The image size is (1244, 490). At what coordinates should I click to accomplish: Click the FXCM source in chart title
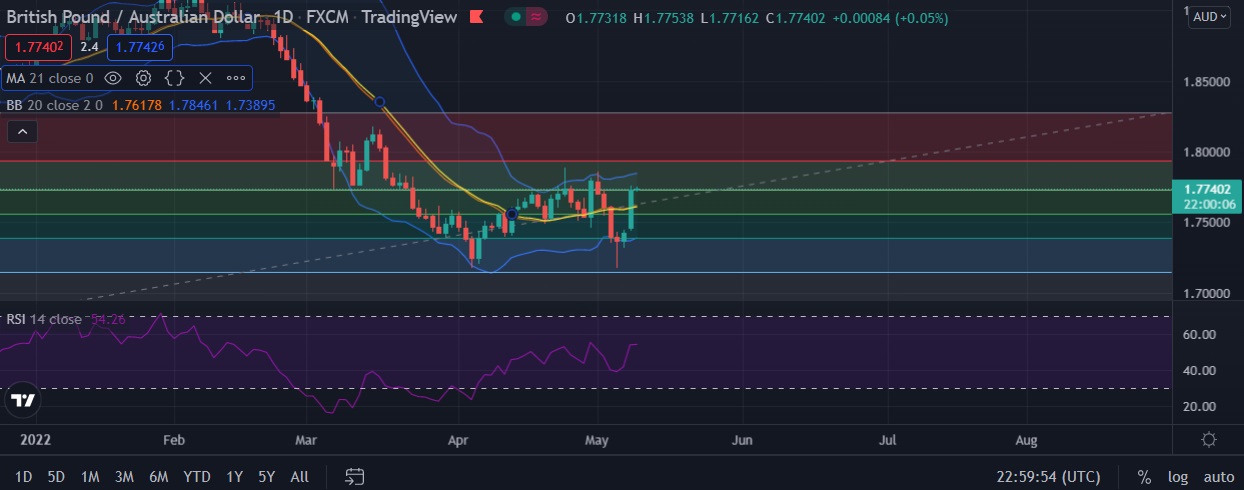tap(329, 17)
